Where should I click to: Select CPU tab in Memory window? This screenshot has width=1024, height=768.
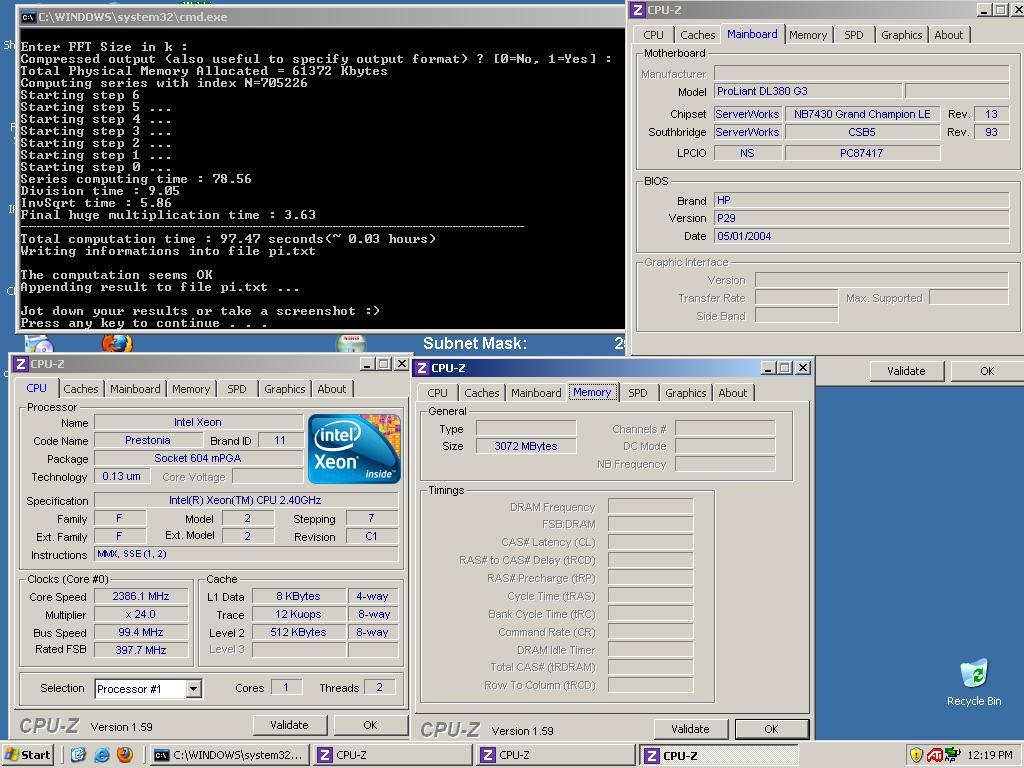pos(437,392)
